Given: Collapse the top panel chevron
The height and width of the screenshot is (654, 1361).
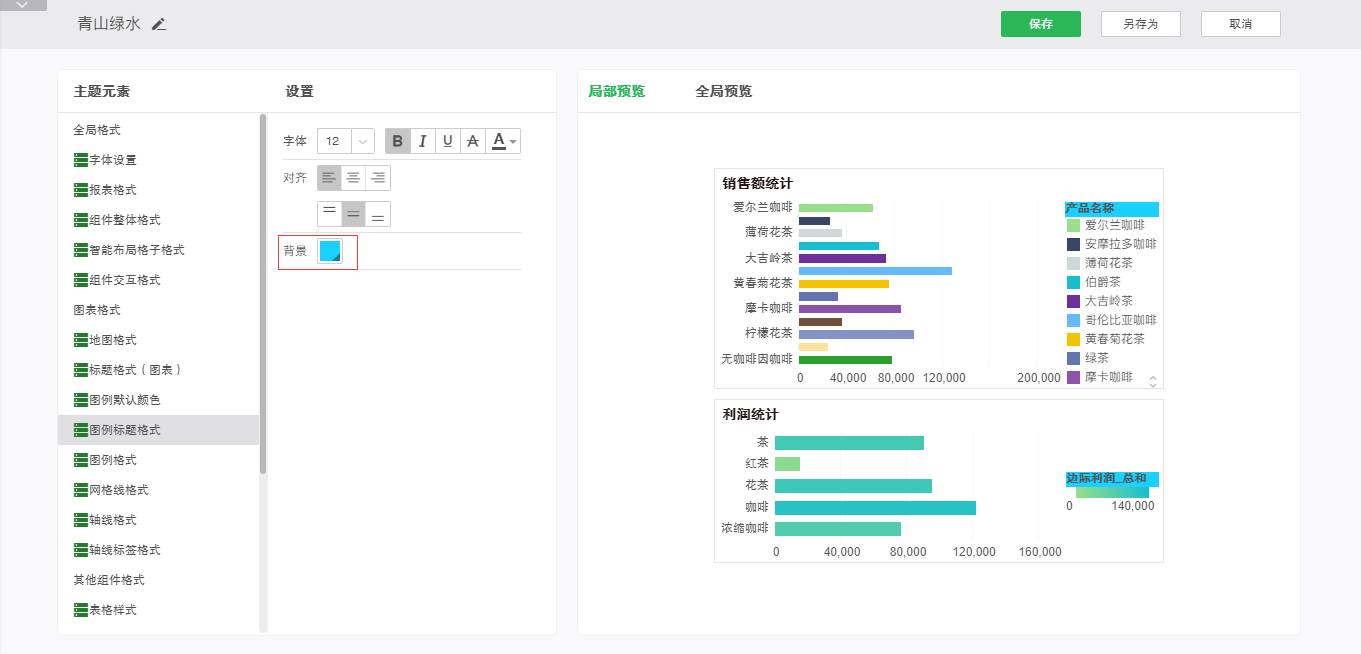Looking at the screenshot, I should pyautogui.click(x=23, y=5).
